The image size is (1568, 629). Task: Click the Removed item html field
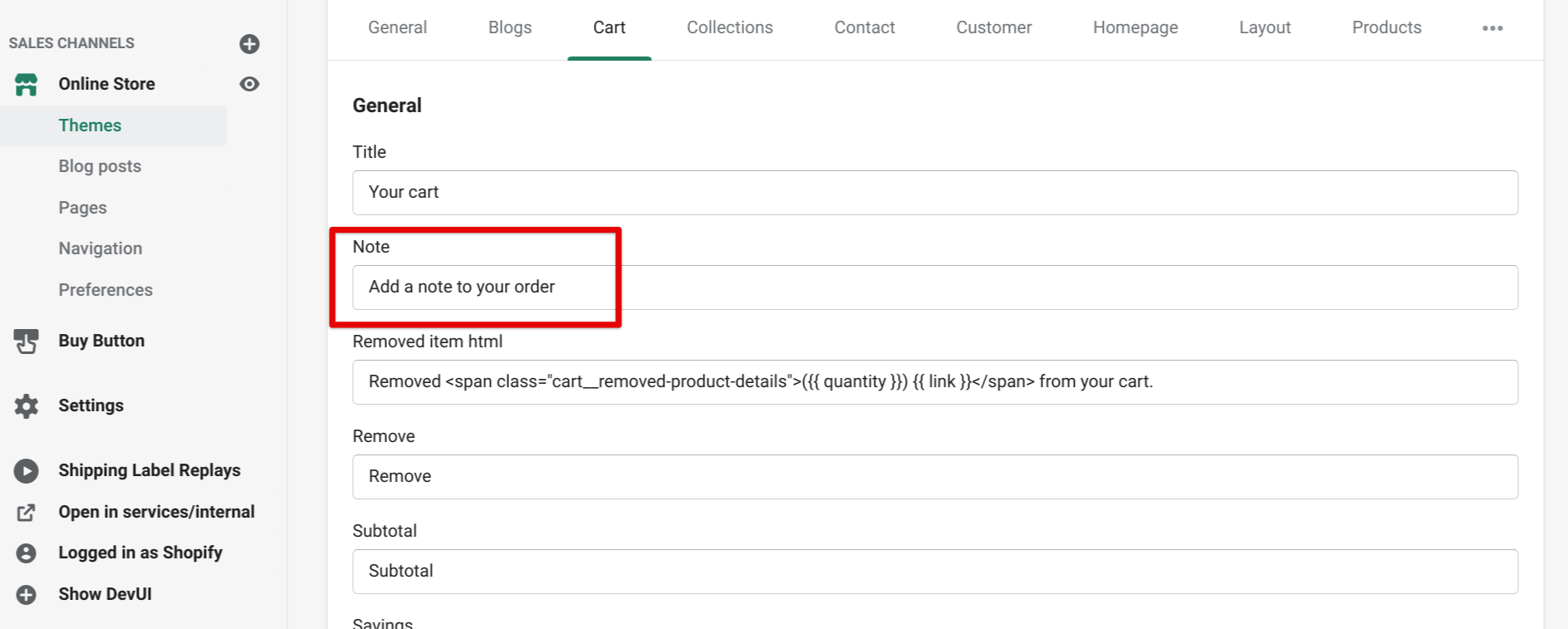pyautogui.click(x=934, y=382)
